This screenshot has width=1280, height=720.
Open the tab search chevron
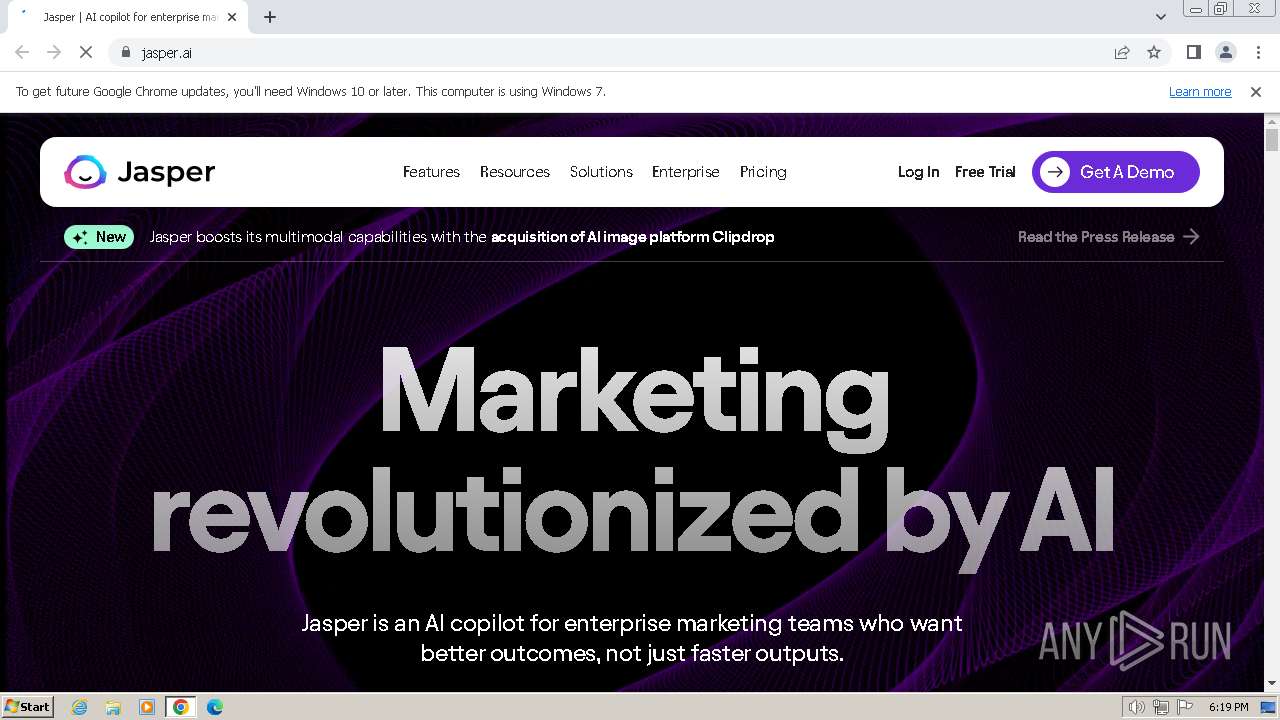pos(1160,16)
